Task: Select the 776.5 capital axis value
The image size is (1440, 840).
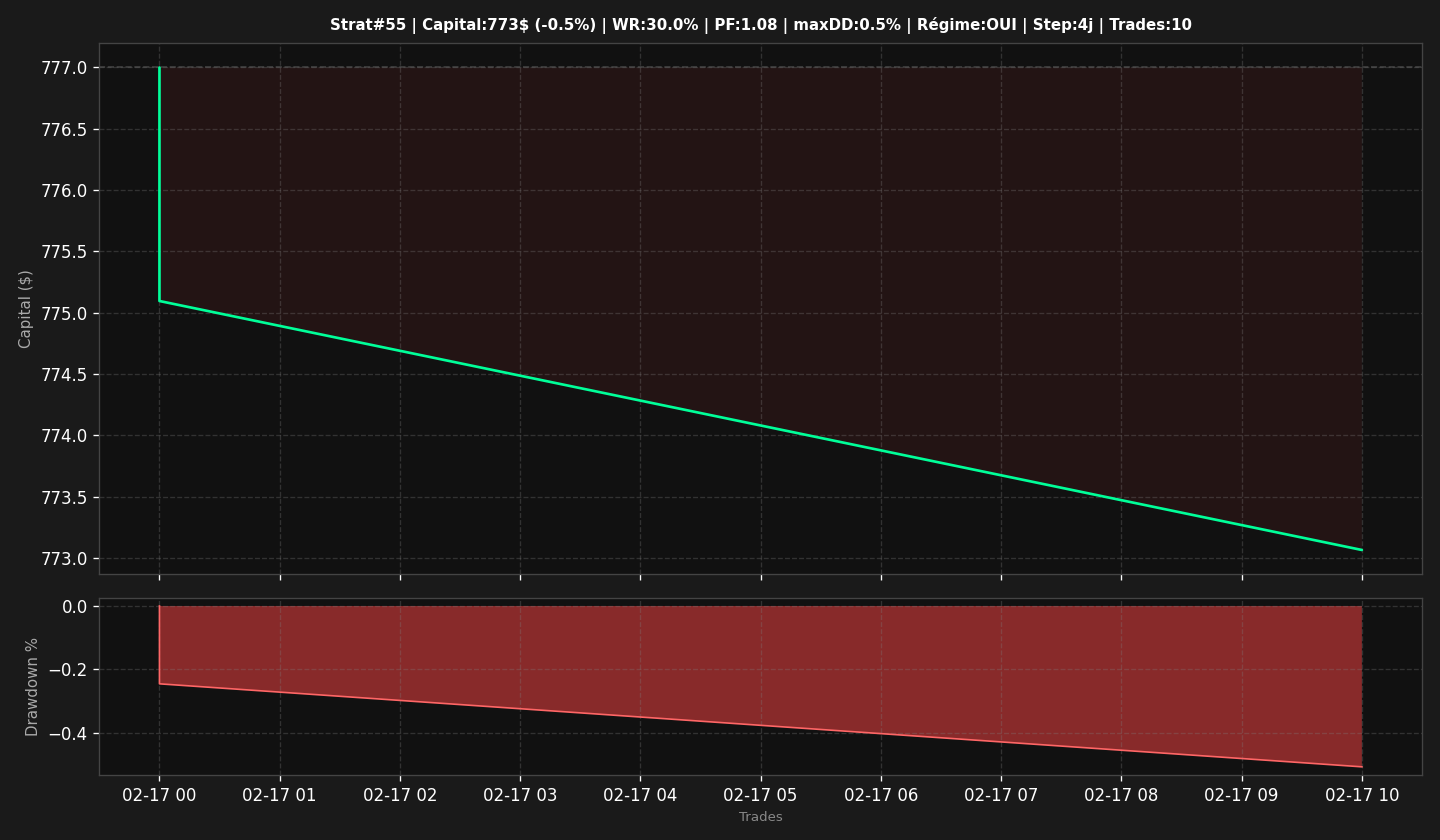Action: click(64, 130)
